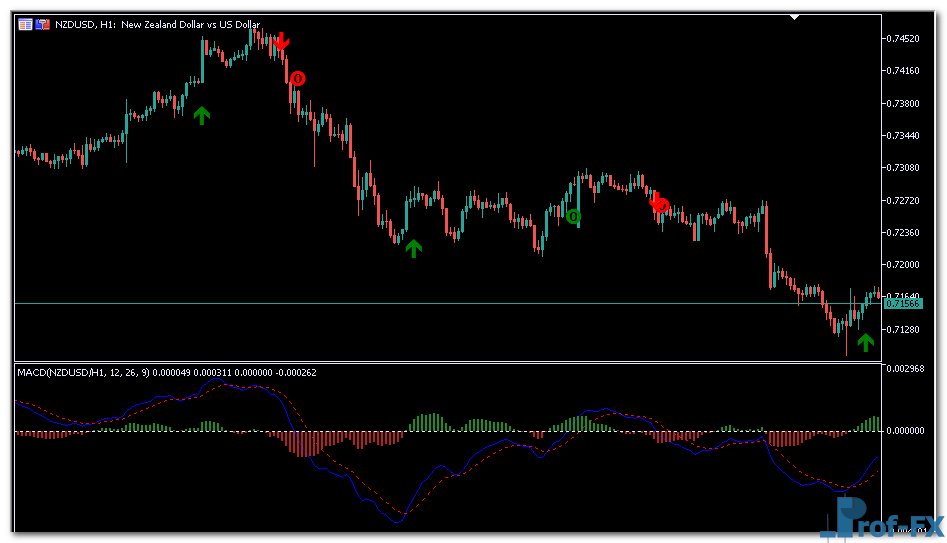Screen dimensions: 947x543
Task: Click the current price tag 0.71566
Action: [x=903, y=303]
